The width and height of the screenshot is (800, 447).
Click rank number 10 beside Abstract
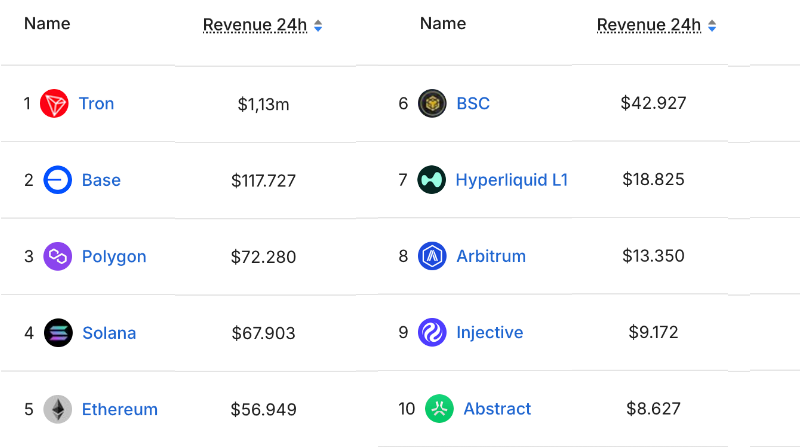pos(407,409)
